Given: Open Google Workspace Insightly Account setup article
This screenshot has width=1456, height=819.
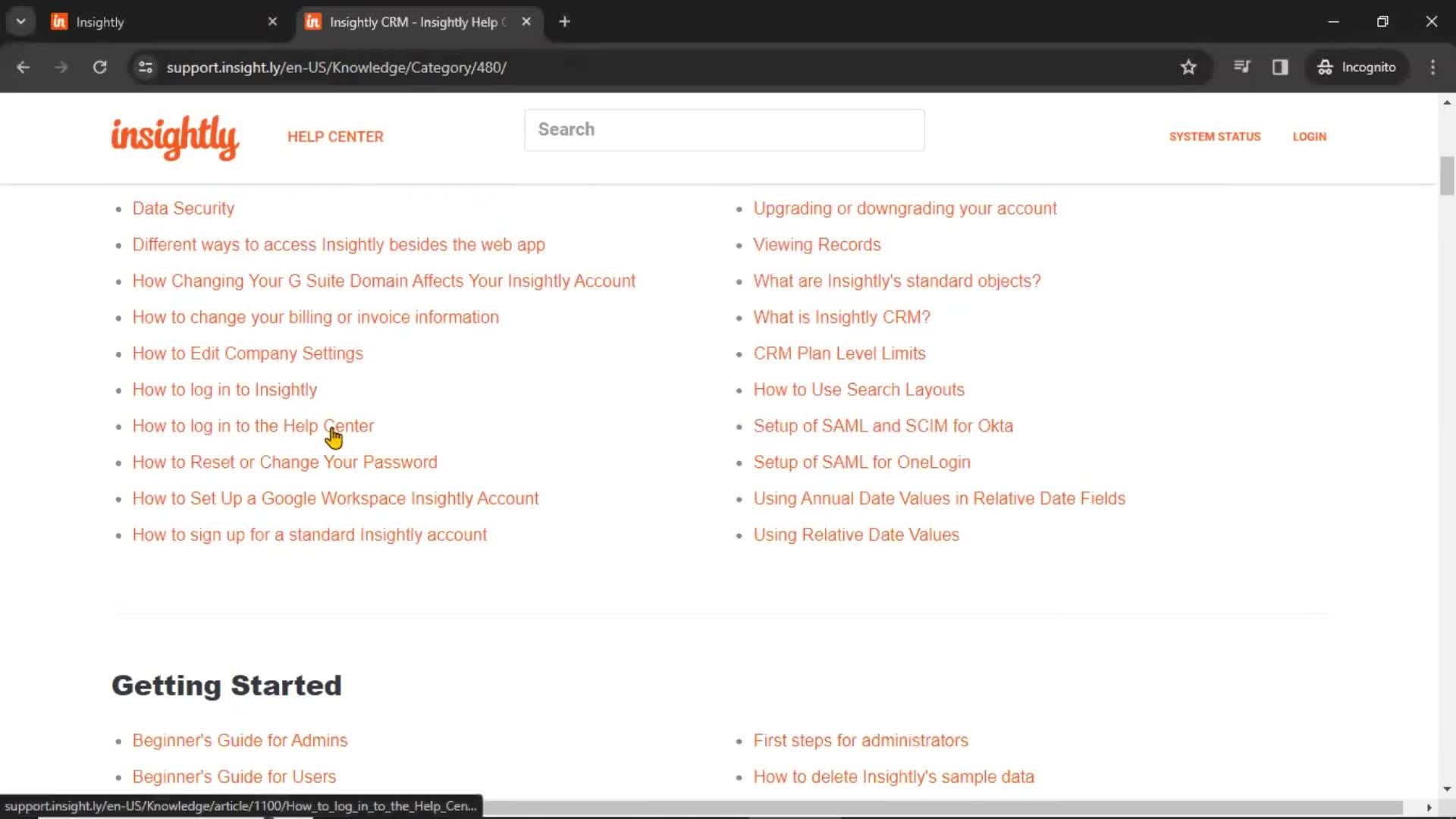Looking at the screenshot, I should tap(335, 499).
